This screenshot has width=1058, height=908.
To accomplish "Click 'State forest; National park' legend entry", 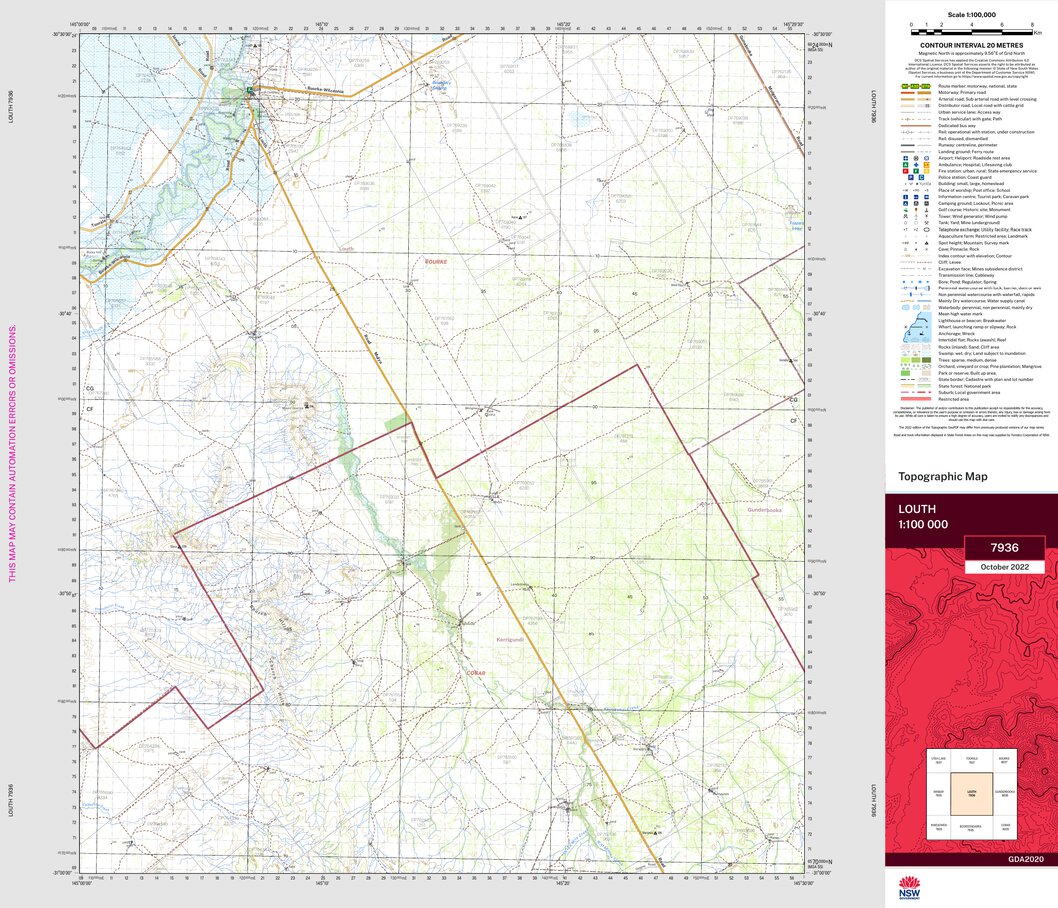I will pyautogui.click(x=964, y=386).
